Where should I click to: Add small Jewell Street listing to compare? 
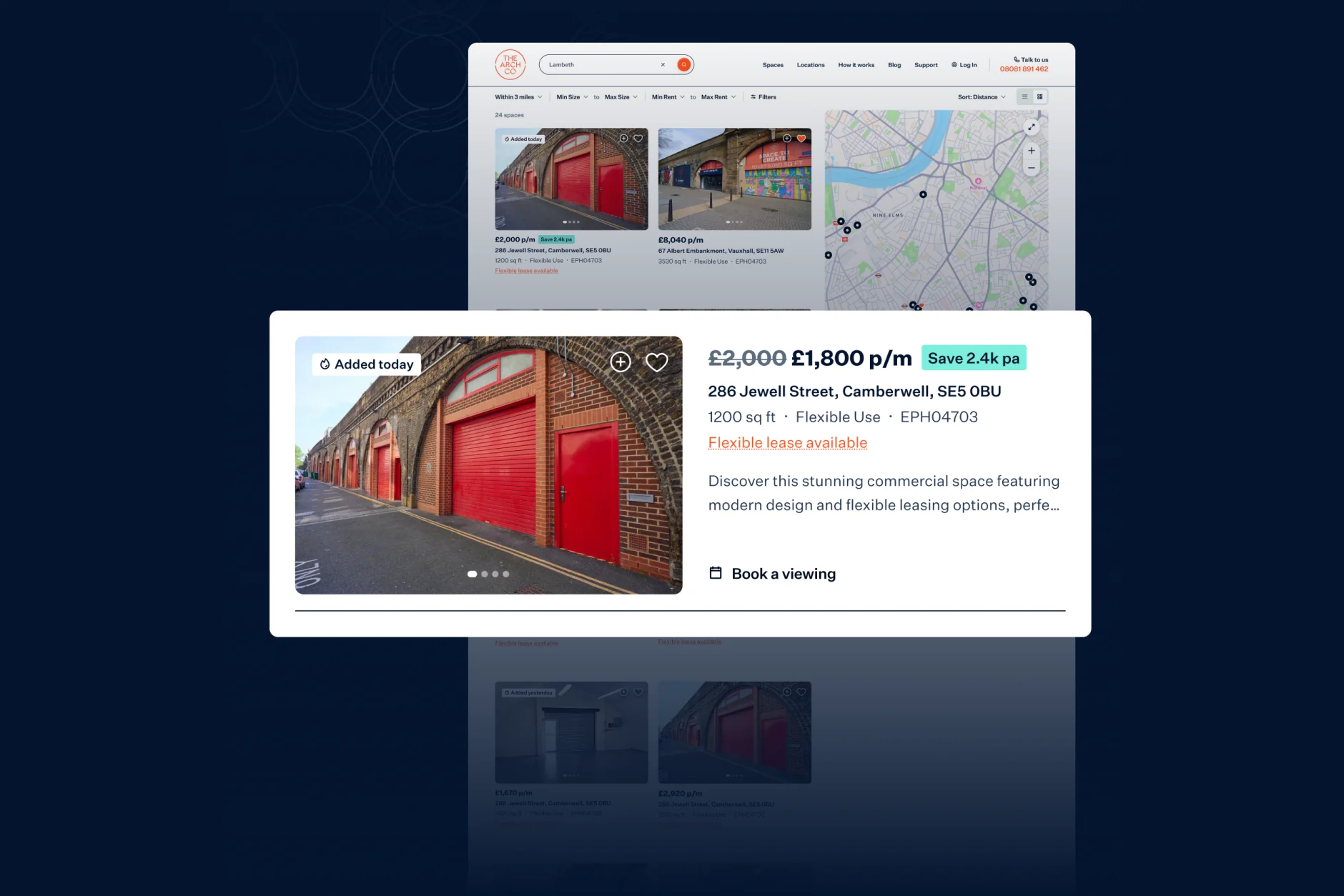(623, 139)
